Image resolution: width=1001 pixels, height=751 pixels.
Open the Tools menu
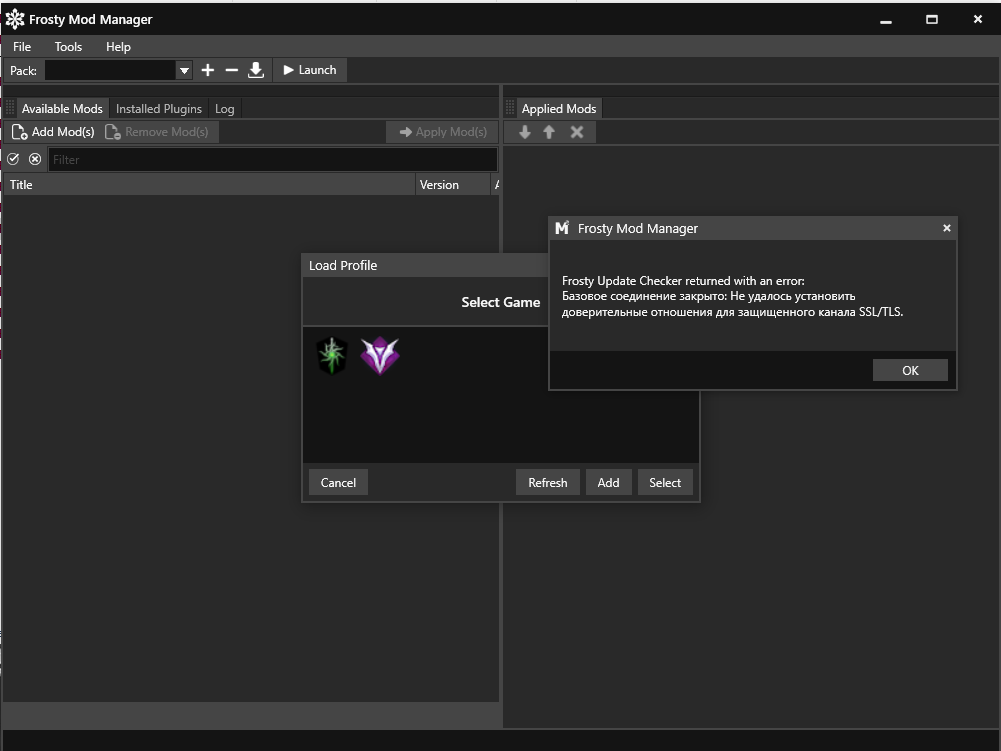coord(68,47)
